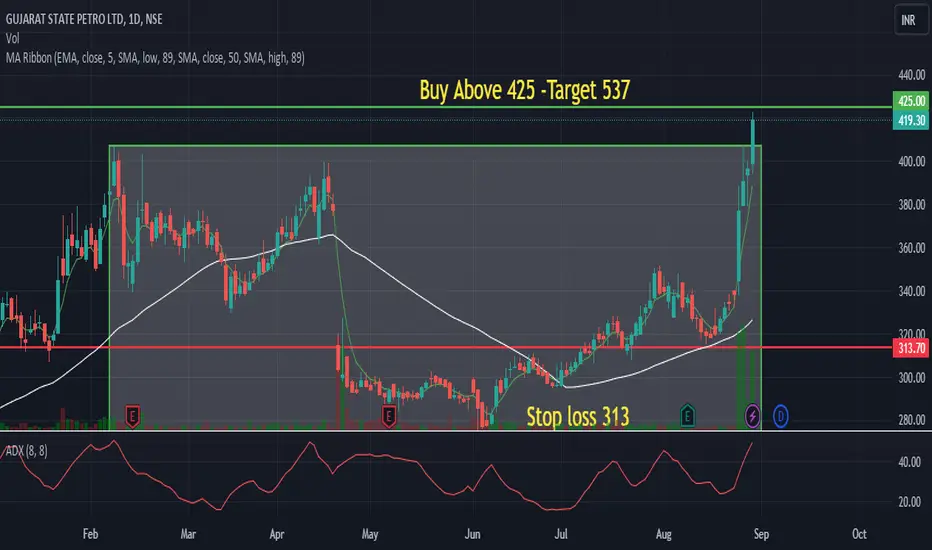Click the Mar label on time axis
Screen dimensions: 932x550
tap(188, 534)
